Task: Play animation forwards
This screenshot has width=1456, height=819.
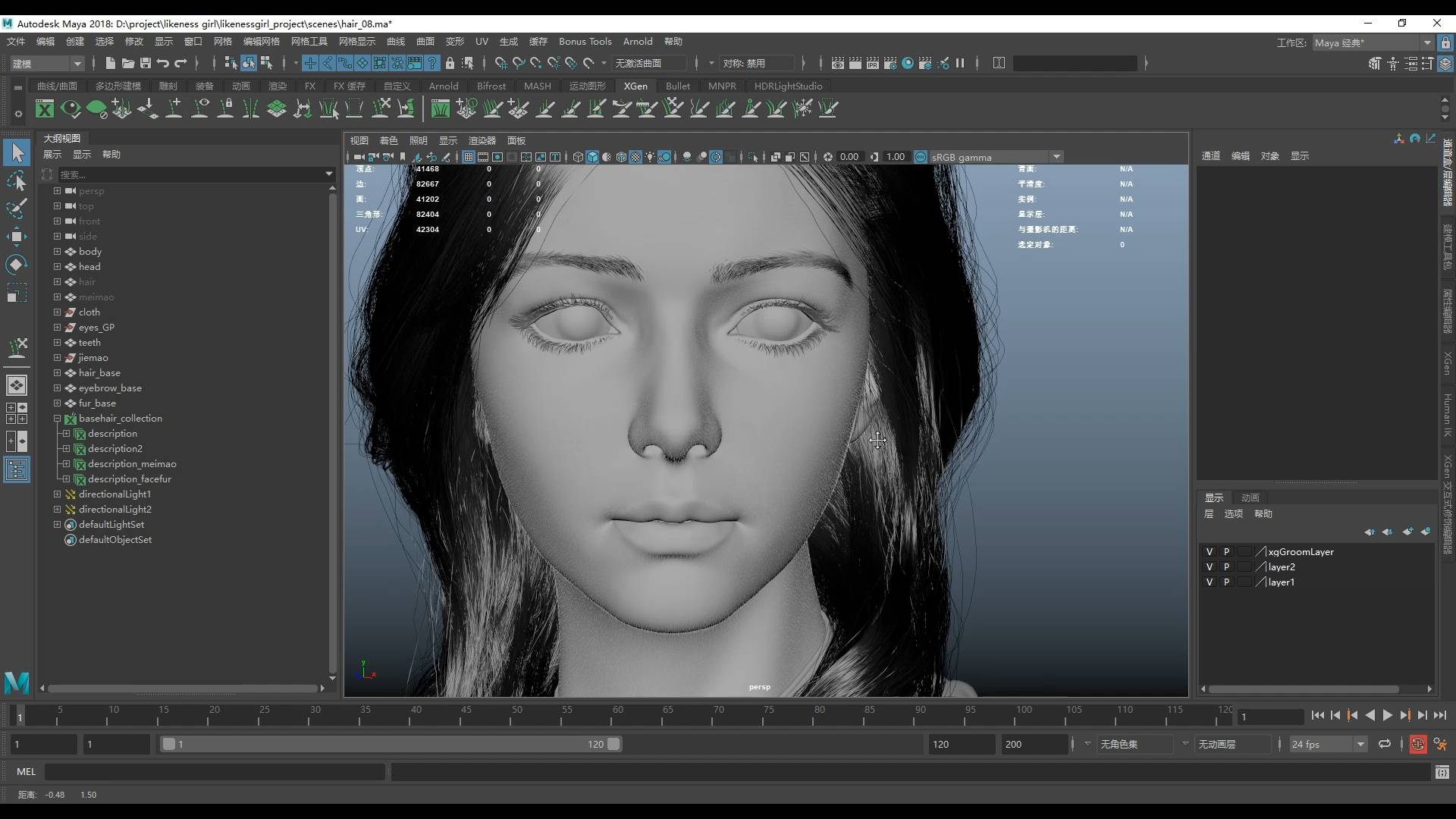Action: [x=1387, y=715]
